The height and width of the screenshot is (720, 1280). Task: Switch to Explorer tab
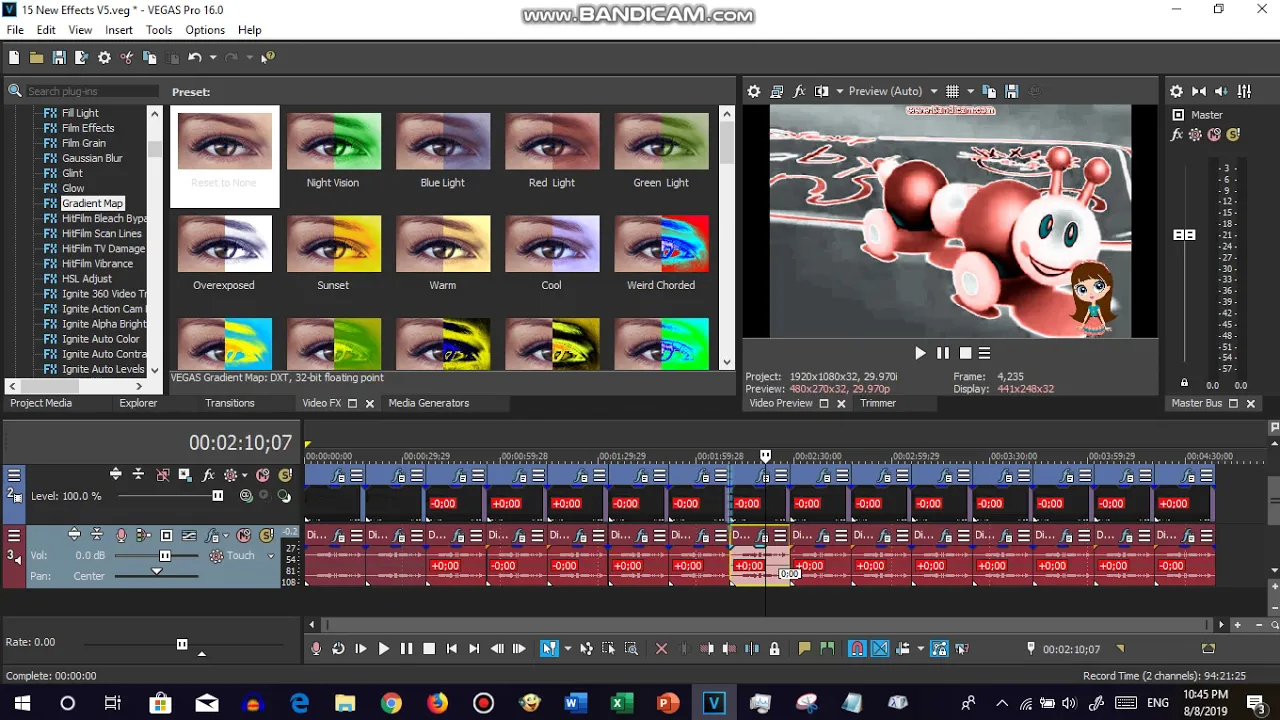click(x=138, y=403)
